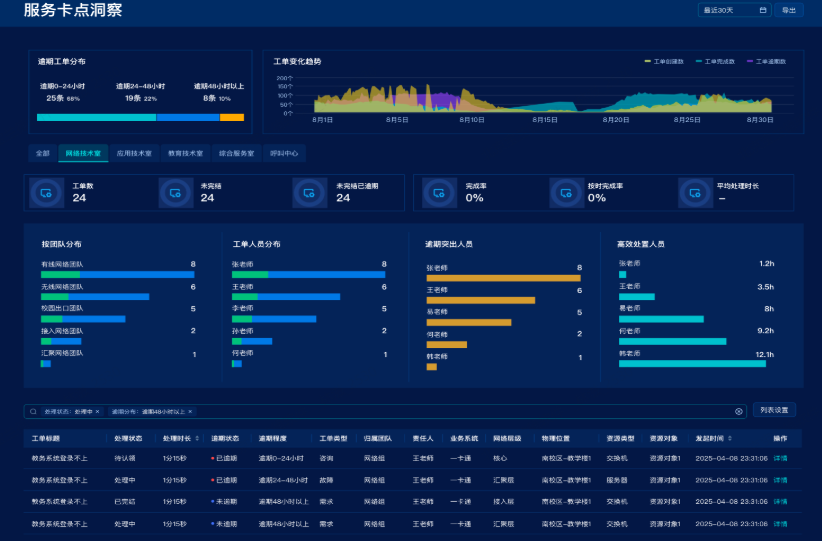822x541 pixels.
Task: Click 张老师 bar in 工单人员分布
Action: click(309, 275)
